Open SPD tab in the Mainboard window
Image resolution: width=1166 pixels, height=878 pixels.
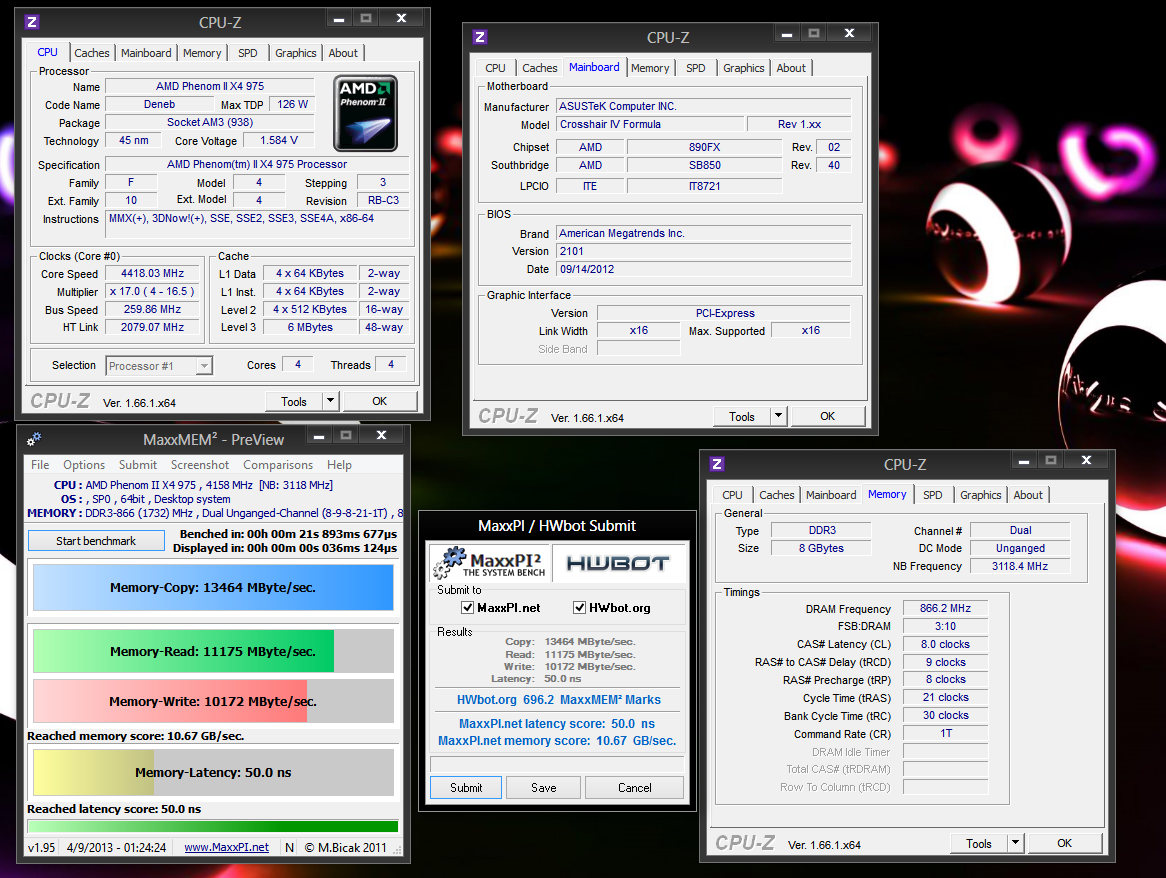pos(695,68)
